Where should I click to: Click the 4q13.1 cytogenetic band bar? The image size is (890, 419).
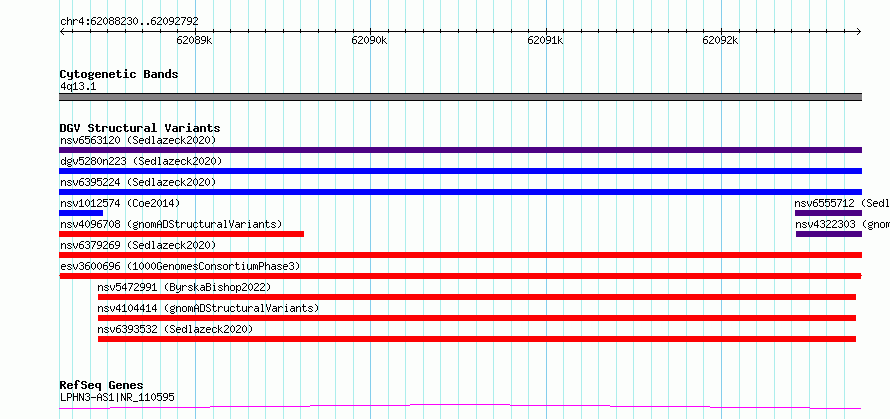click(x=460, y=97)
